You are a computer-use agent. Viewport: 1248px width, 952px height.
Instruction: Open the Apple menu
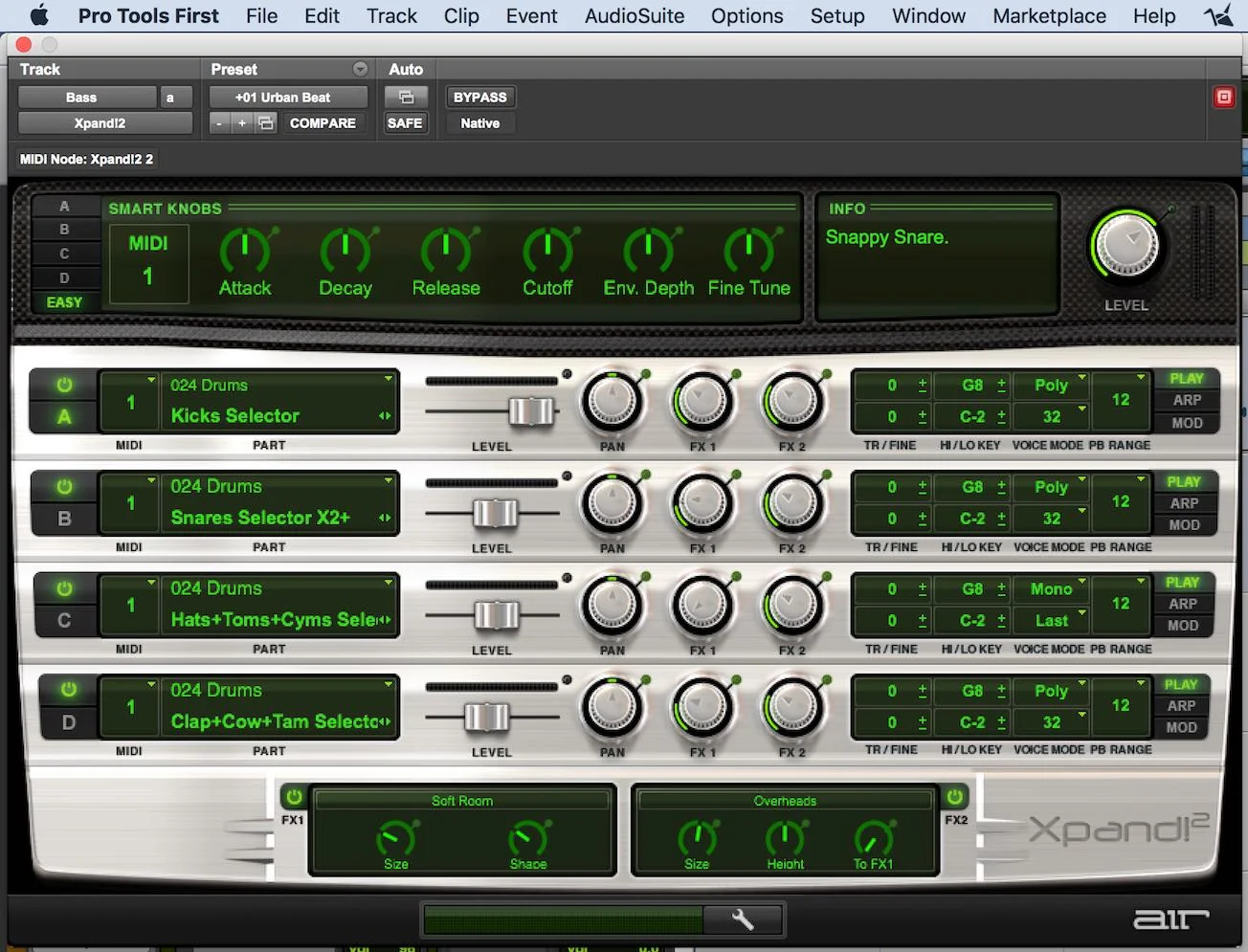tap(39, 16)
